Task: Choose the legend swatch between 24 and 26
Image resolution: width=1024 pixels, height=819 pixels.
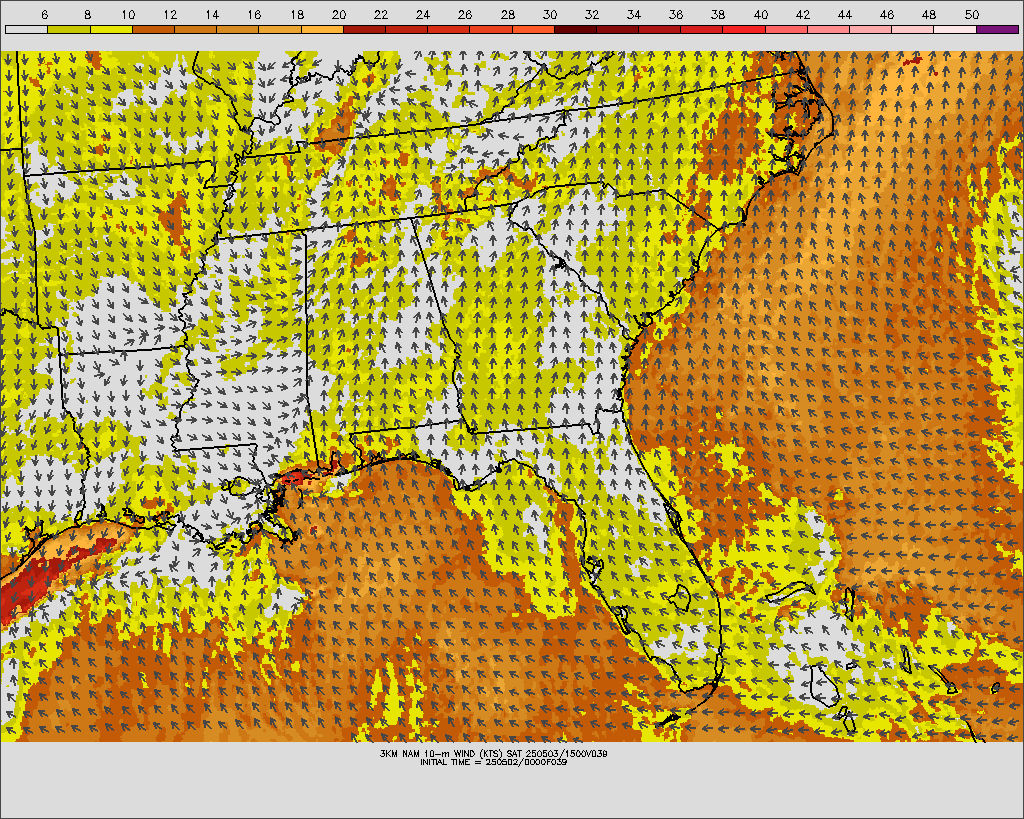Action: coord(449,29)
